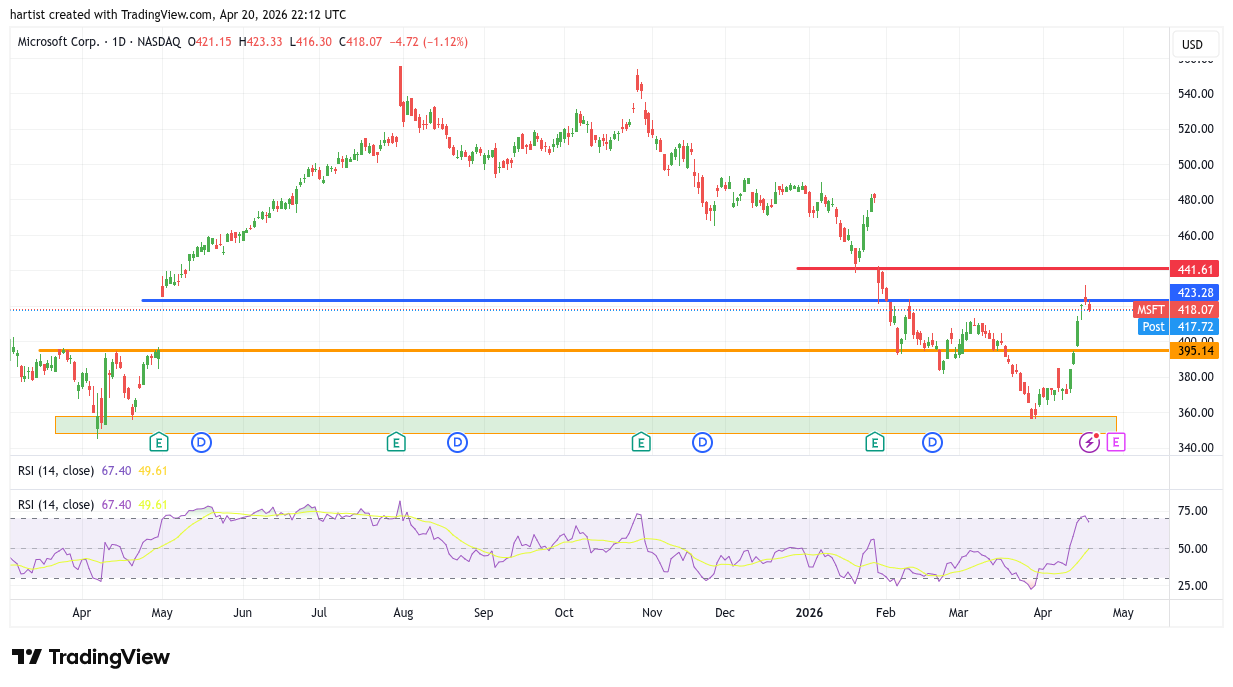1233x687 pixels.
Task: Click the dividend D marker after February 2026
Action: pos(932,442)
